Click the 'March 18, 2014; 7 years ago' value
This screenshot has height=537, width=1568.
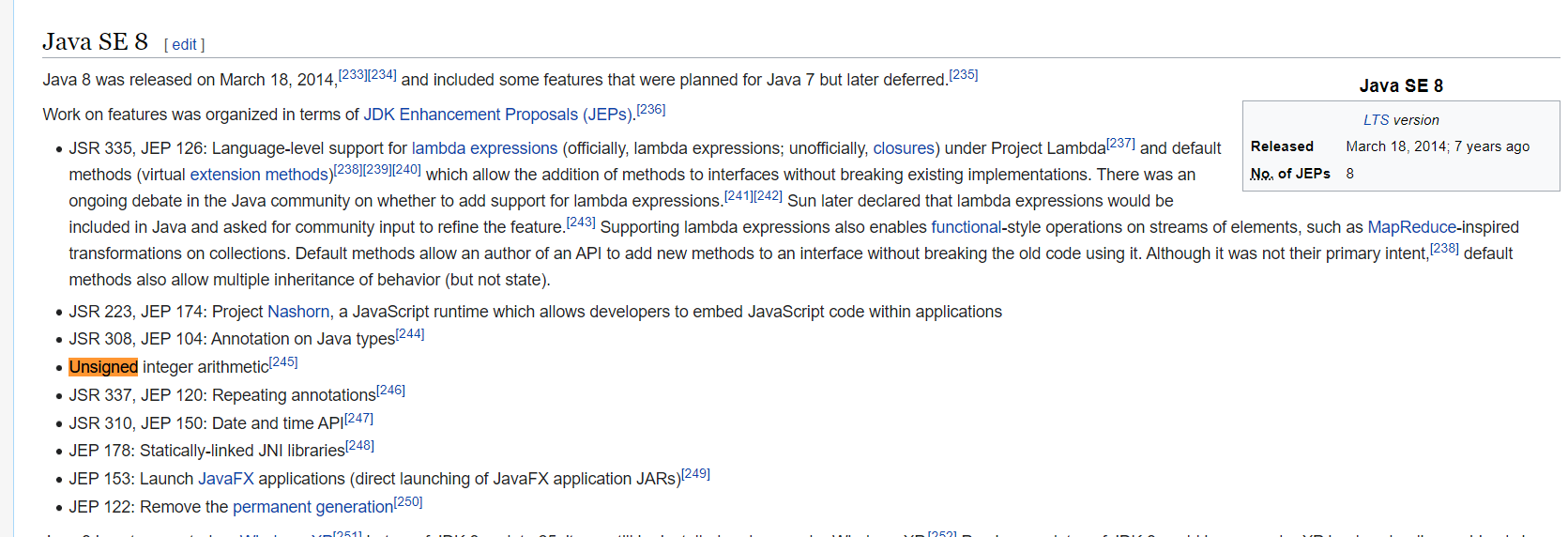click(x=1438, y=146)
